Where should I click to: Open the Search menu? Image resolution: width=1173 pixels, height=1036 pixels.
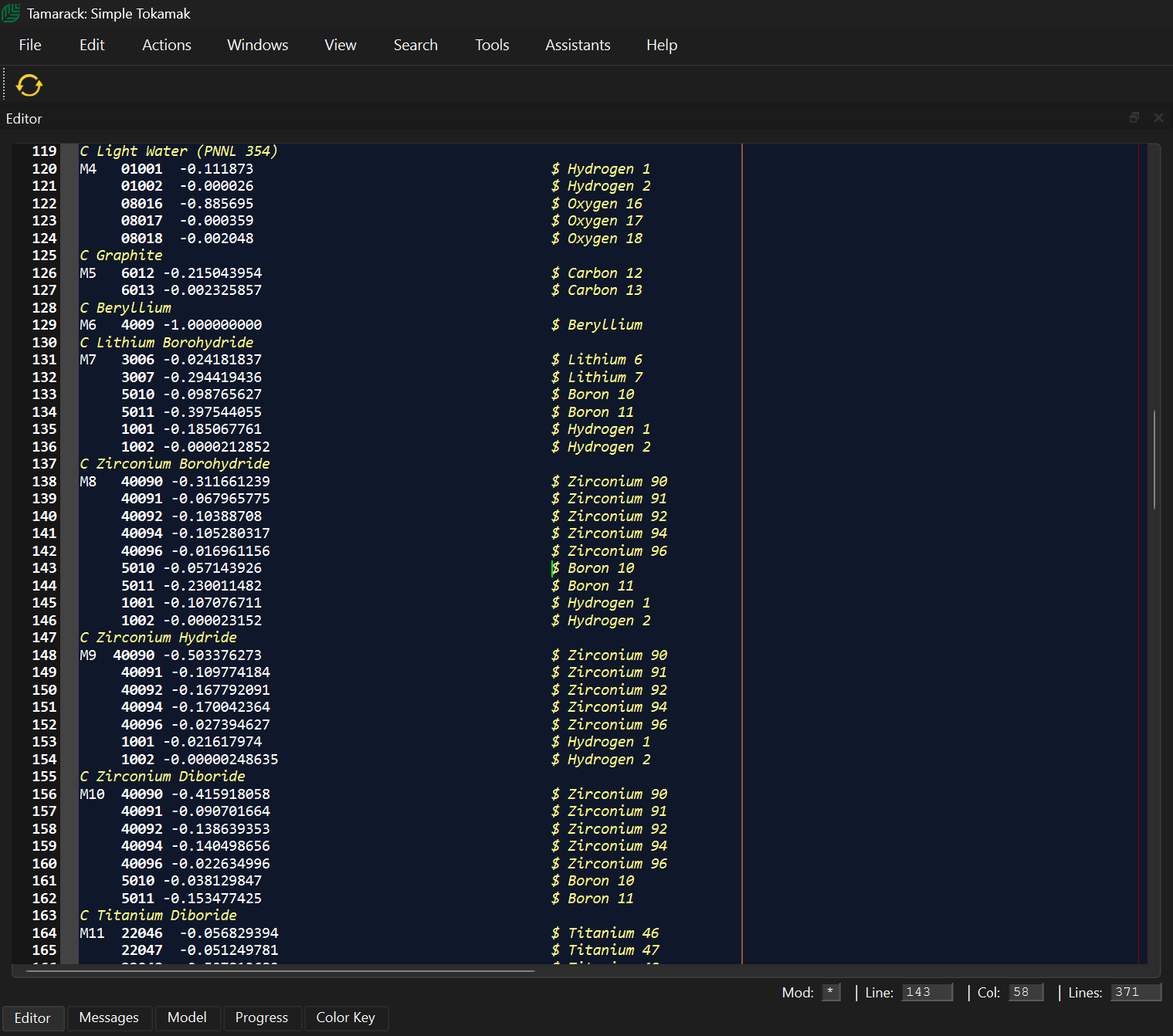click(415, 45)
